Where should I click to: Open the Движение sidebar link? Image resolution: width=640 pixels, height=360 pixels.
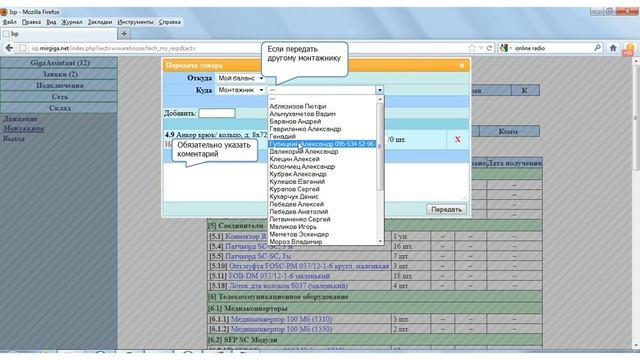coord(20,119)
